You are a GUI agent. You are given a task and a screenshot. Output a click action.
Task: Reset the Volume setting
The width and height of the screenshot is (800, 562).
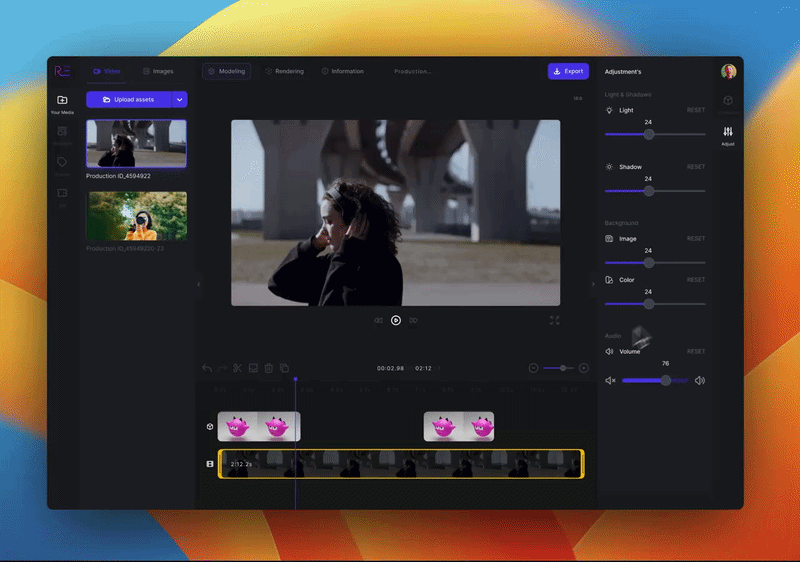coord(696,351)
